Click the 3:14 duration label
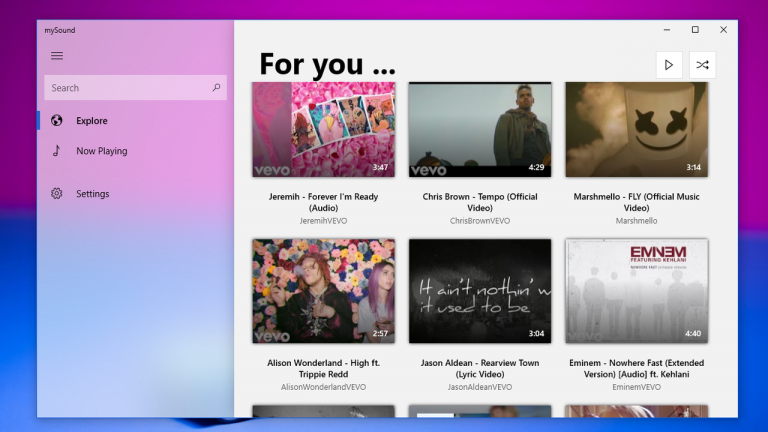Image resolution: width=768 pixels, height=432 pixels. point(693,168)
